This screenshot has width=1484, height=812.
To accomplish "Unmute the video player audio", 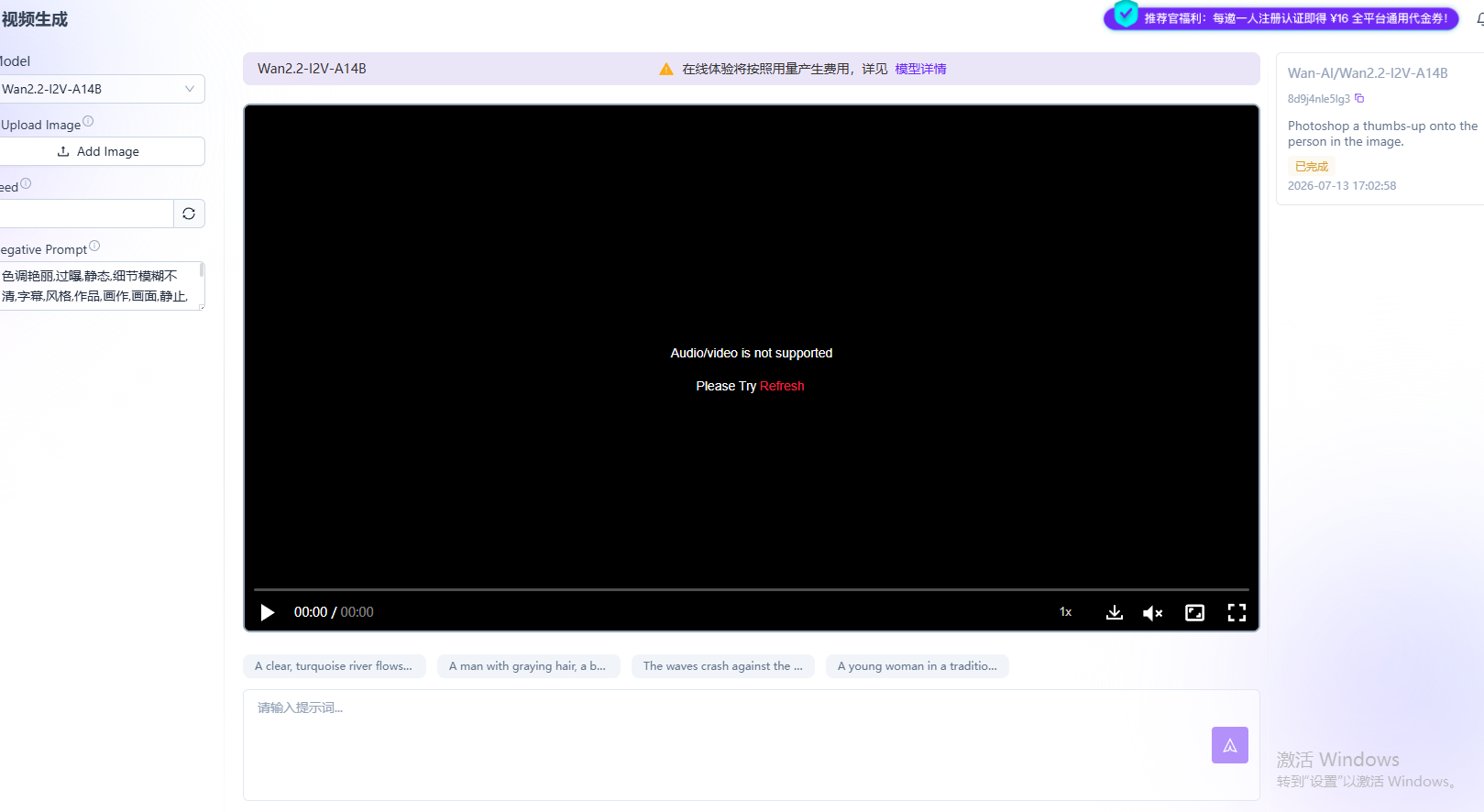I will (x=1153, y=612).
